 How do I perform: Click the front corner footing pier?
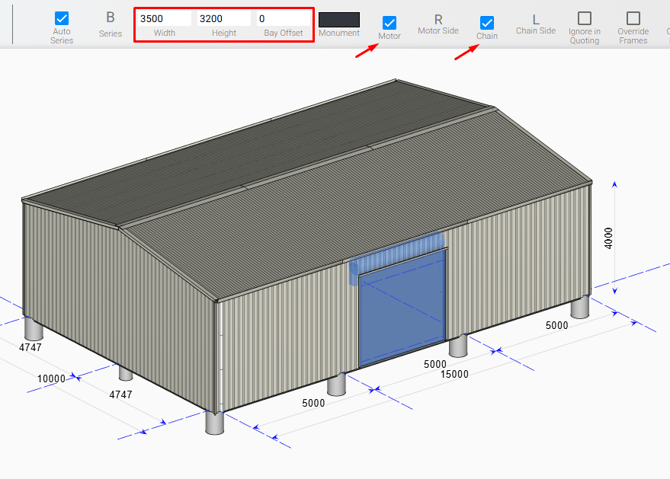click(215, 421)
